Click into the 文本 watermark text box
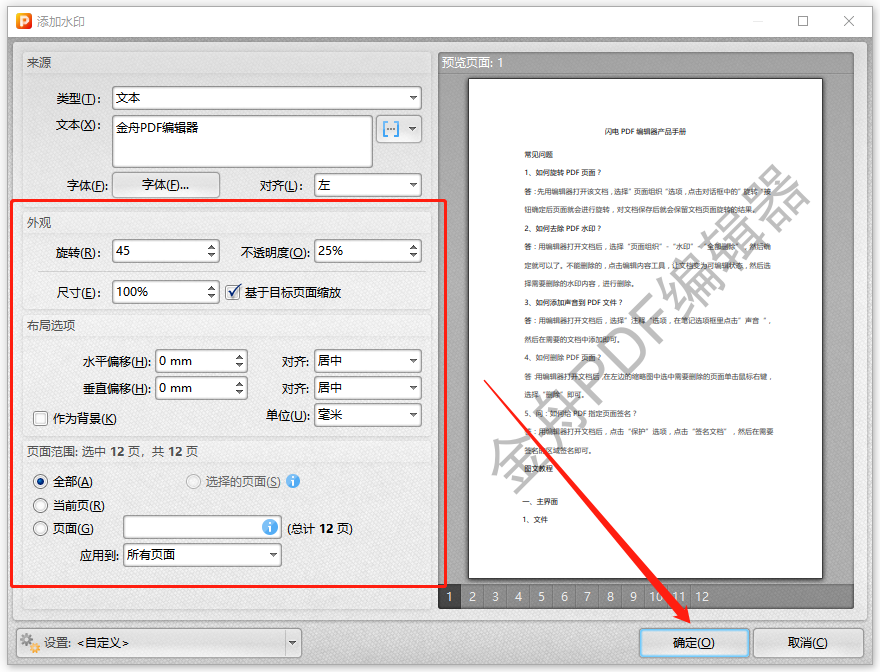 tap(242, 141)
